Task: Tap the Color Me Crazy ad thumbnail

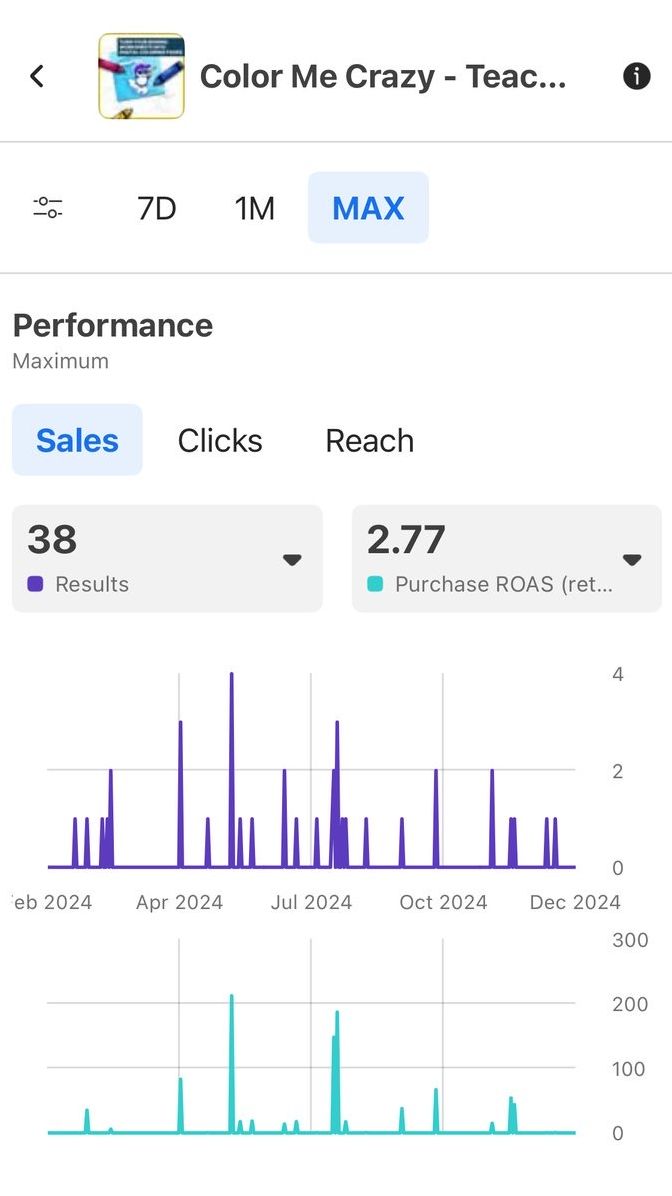Action: 141,76
